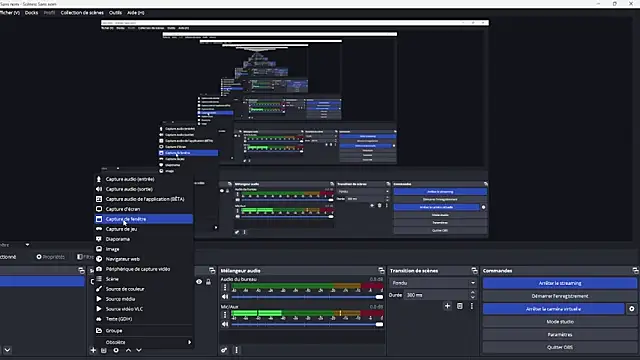The image size is (640, 360).
Task: Add a scene transition with the plus icon
Action: coord(447,306)
